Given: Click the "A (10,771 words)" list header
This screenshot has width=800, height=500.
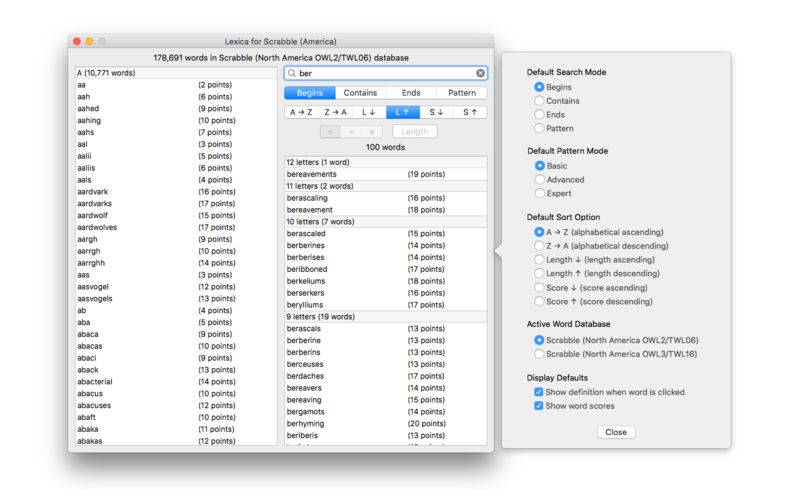Looking at the screenshot, I should point(176,73).
